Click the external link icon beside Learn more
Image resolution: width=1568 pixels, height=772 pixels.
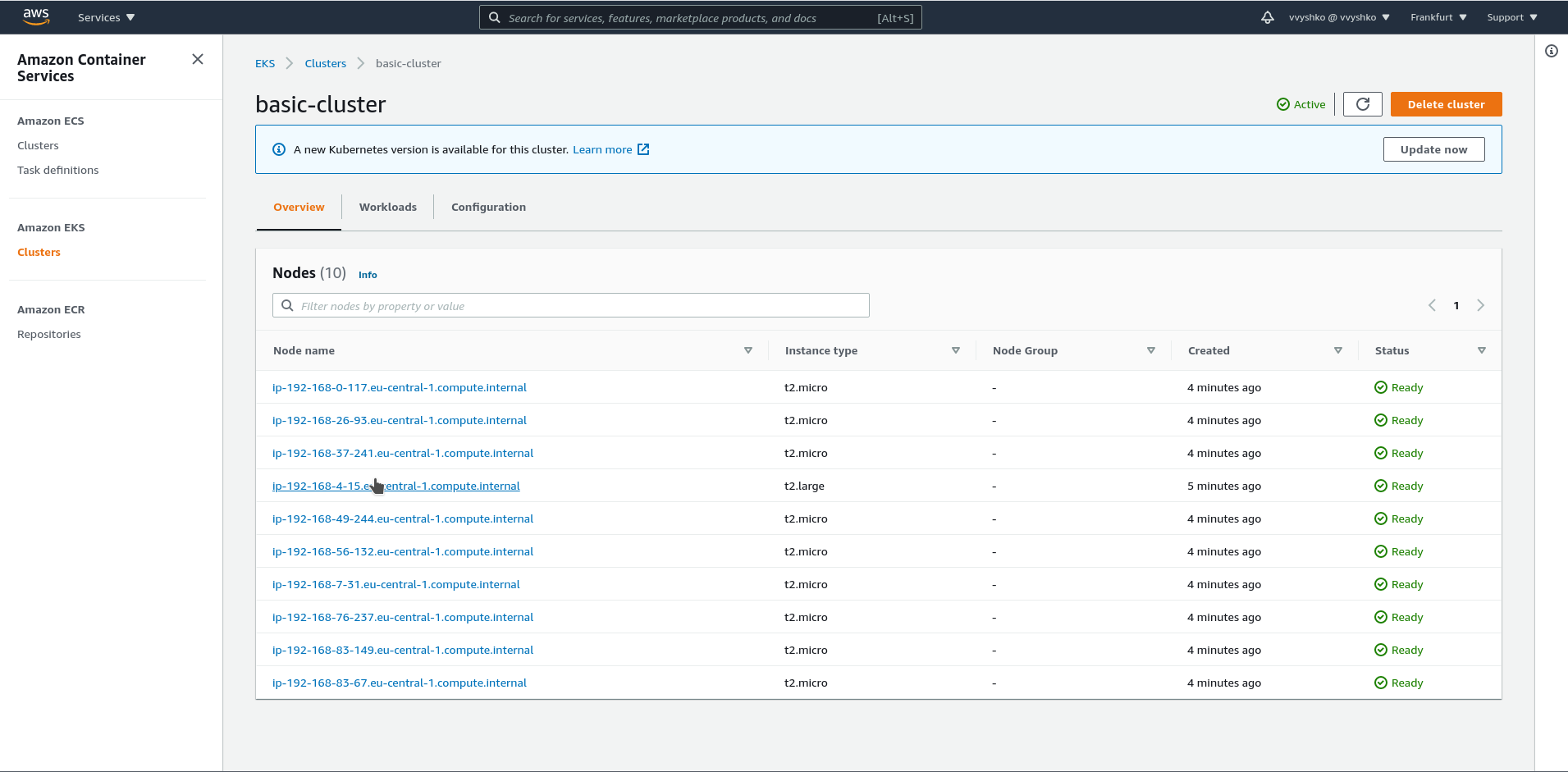point(644,149)
